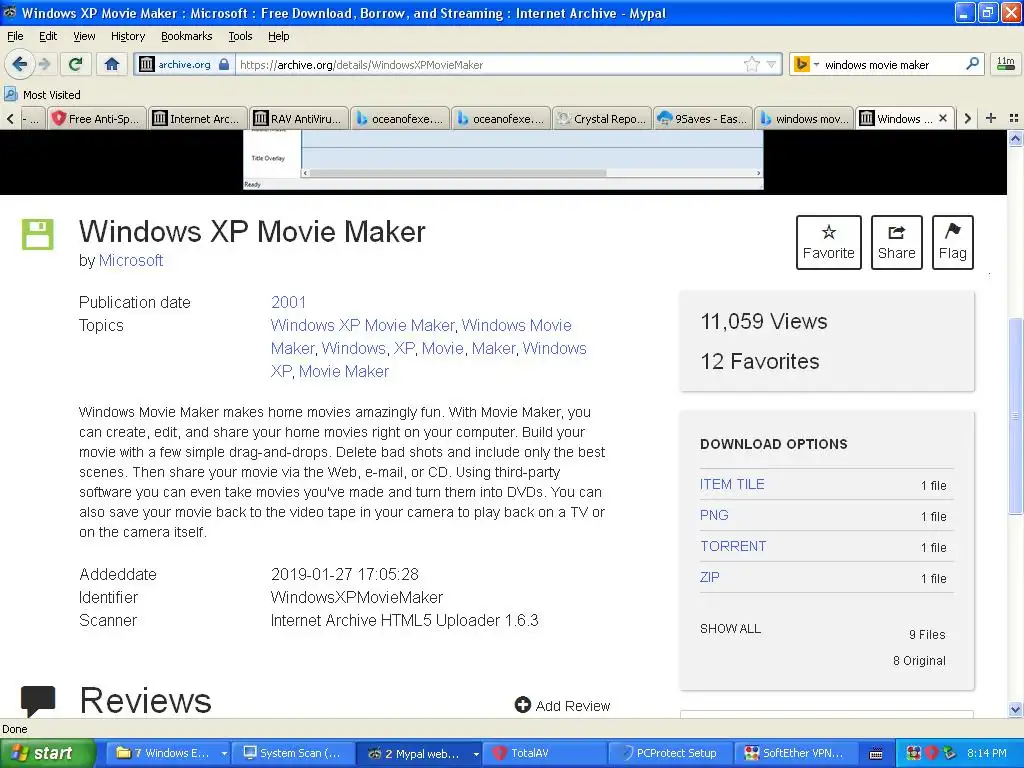Open the Bing search engine selector
The height and width of the screenshot is (768, 1024).
806,64
